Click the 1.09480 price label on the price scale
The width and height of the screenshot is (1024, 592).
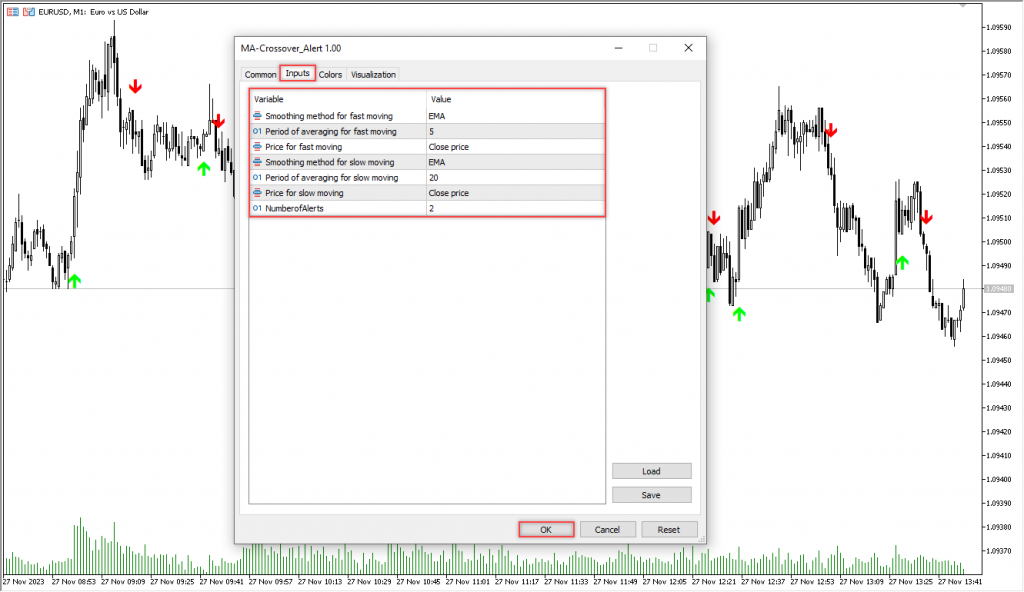999,289
